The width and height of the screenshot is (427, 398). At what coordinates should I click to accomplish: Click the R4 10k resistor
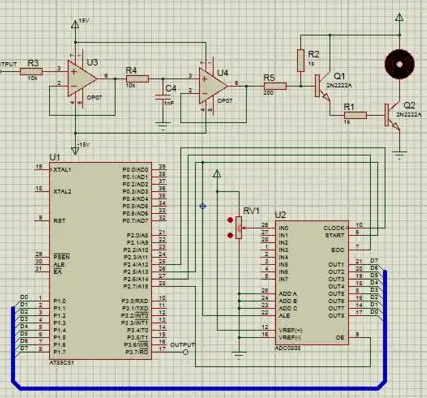pos(137,79)
